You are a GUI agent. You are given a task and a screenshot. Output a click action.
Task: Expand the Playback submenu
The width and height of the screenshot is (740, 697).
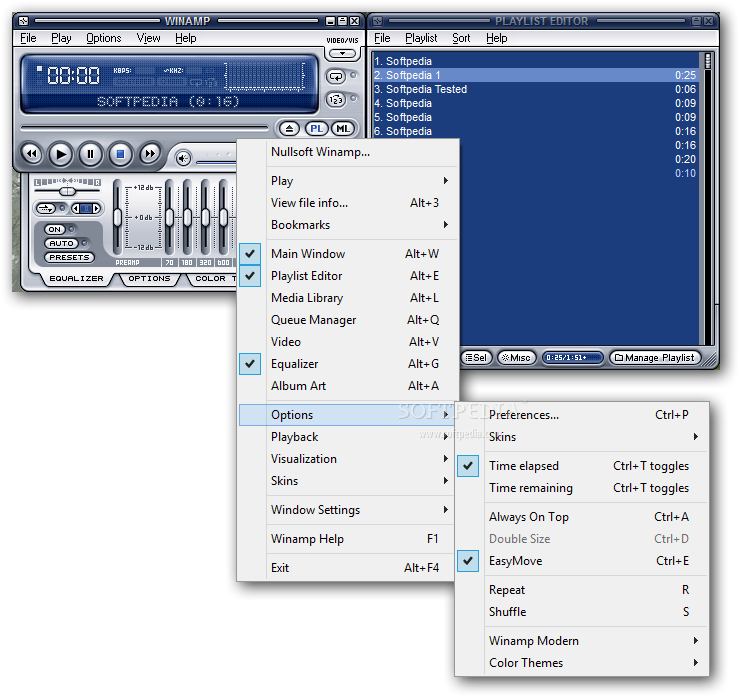tap(347, 437)
